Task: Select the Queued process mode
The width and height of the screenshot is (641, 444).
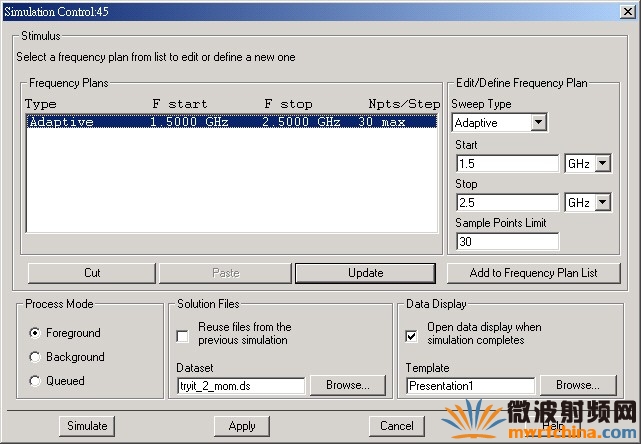Action: (35, 381)
